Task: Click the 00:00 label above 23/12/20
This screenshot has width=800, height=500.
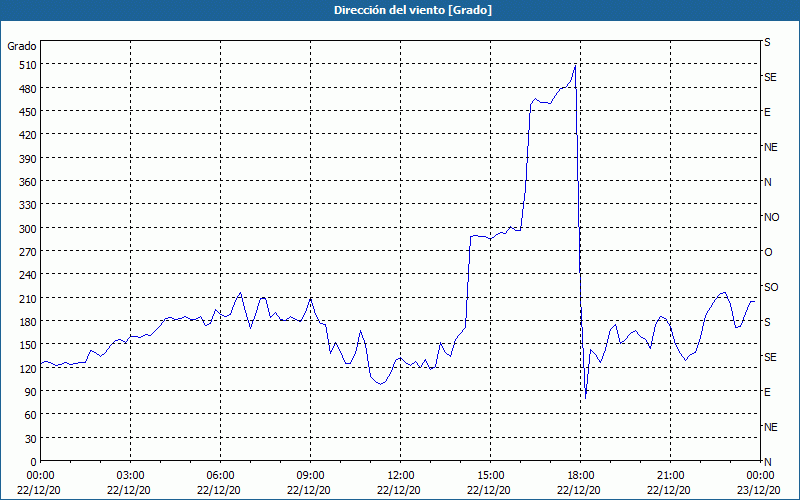Action: [760, 476]
